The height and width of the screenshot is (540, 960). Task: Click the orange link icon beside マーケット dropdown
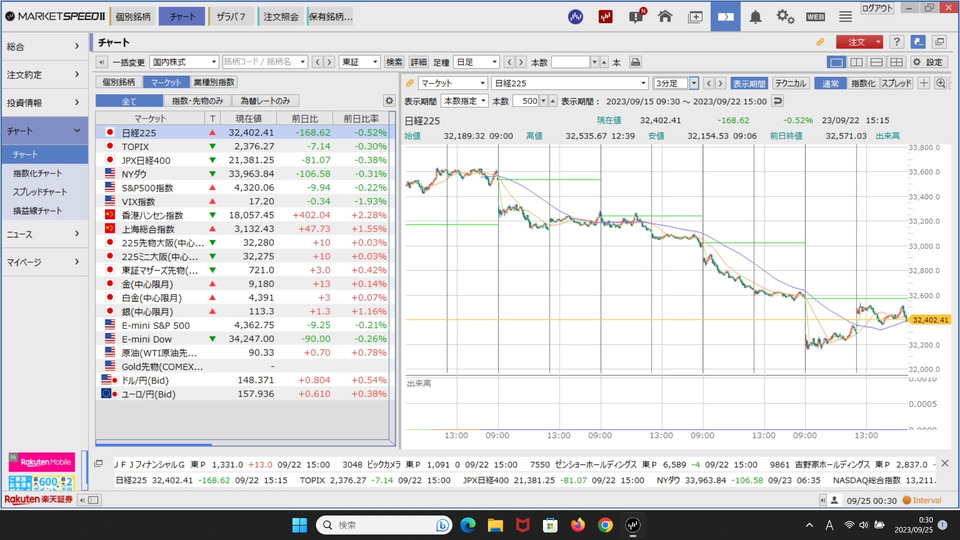coord(410,83)
